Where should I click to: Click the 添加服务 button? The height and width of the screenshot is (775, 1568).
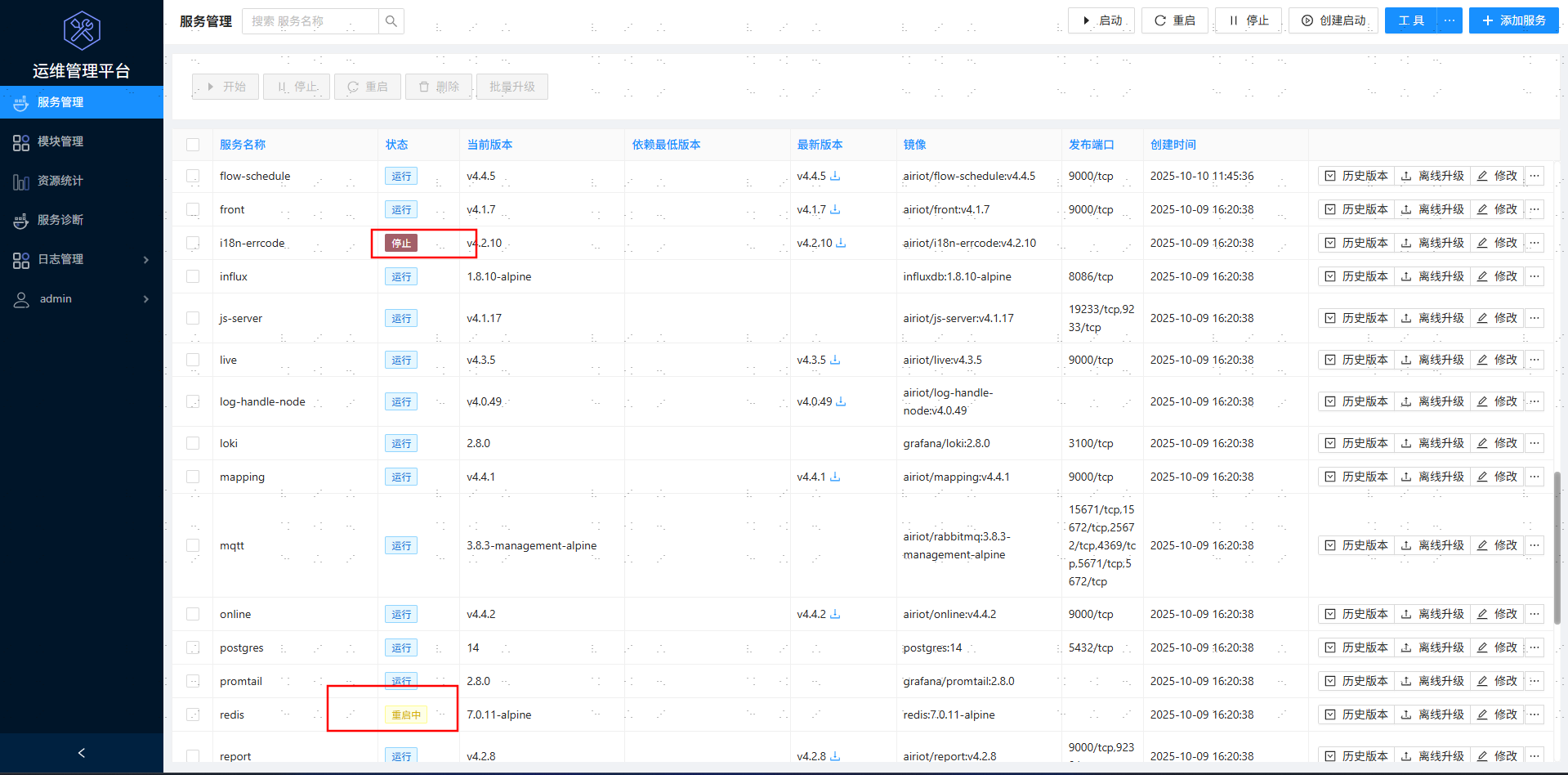click(1513, 20)
